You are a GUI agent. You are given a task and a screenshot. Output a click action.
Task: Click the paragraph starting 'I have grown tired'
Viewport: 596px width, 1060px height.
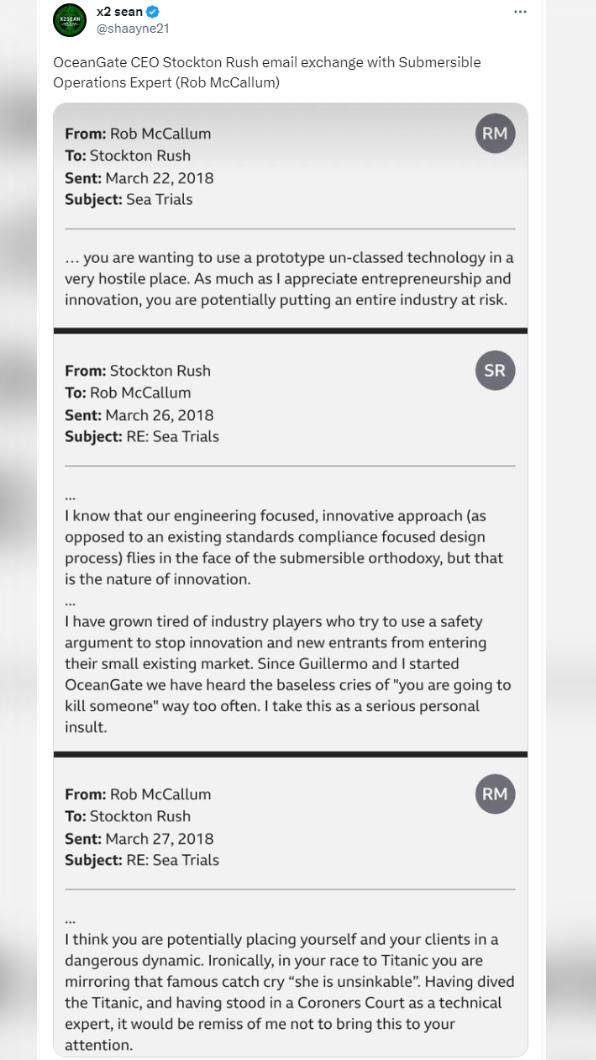pyautogui.click(x=288, y=674)
